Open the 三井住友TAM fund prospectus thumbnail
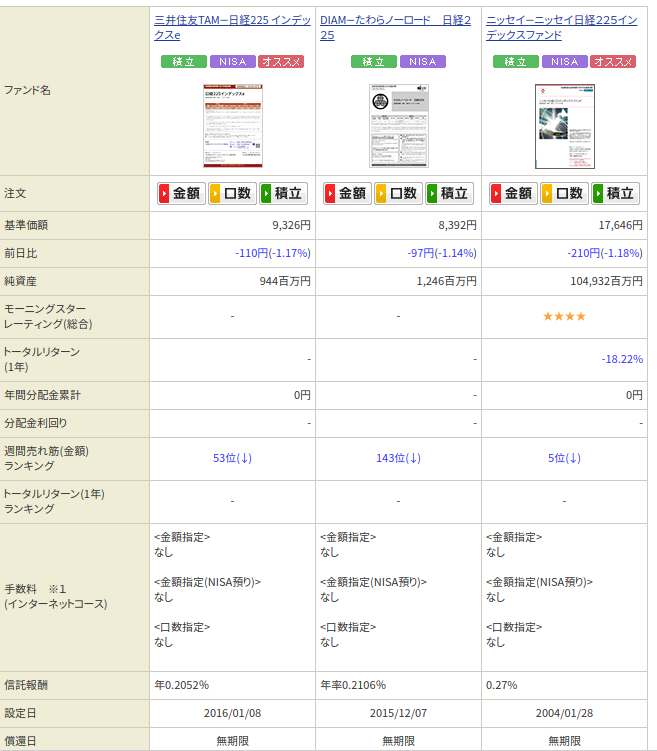Viewport: 657px width, 751px height. [232, 125]
